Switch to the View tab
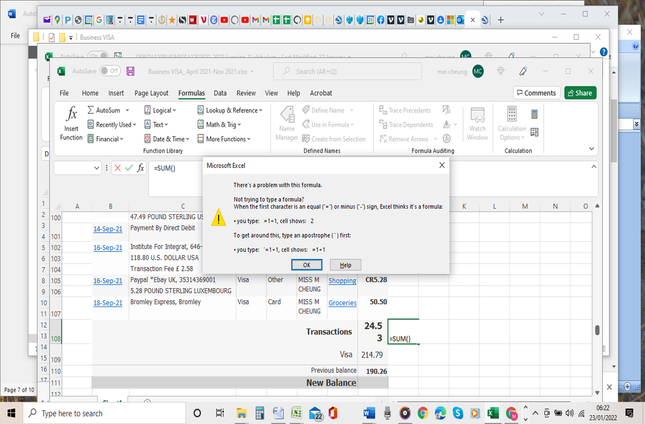Image resolution: width=645 pixels, height=424 pixels. (271, 93)
